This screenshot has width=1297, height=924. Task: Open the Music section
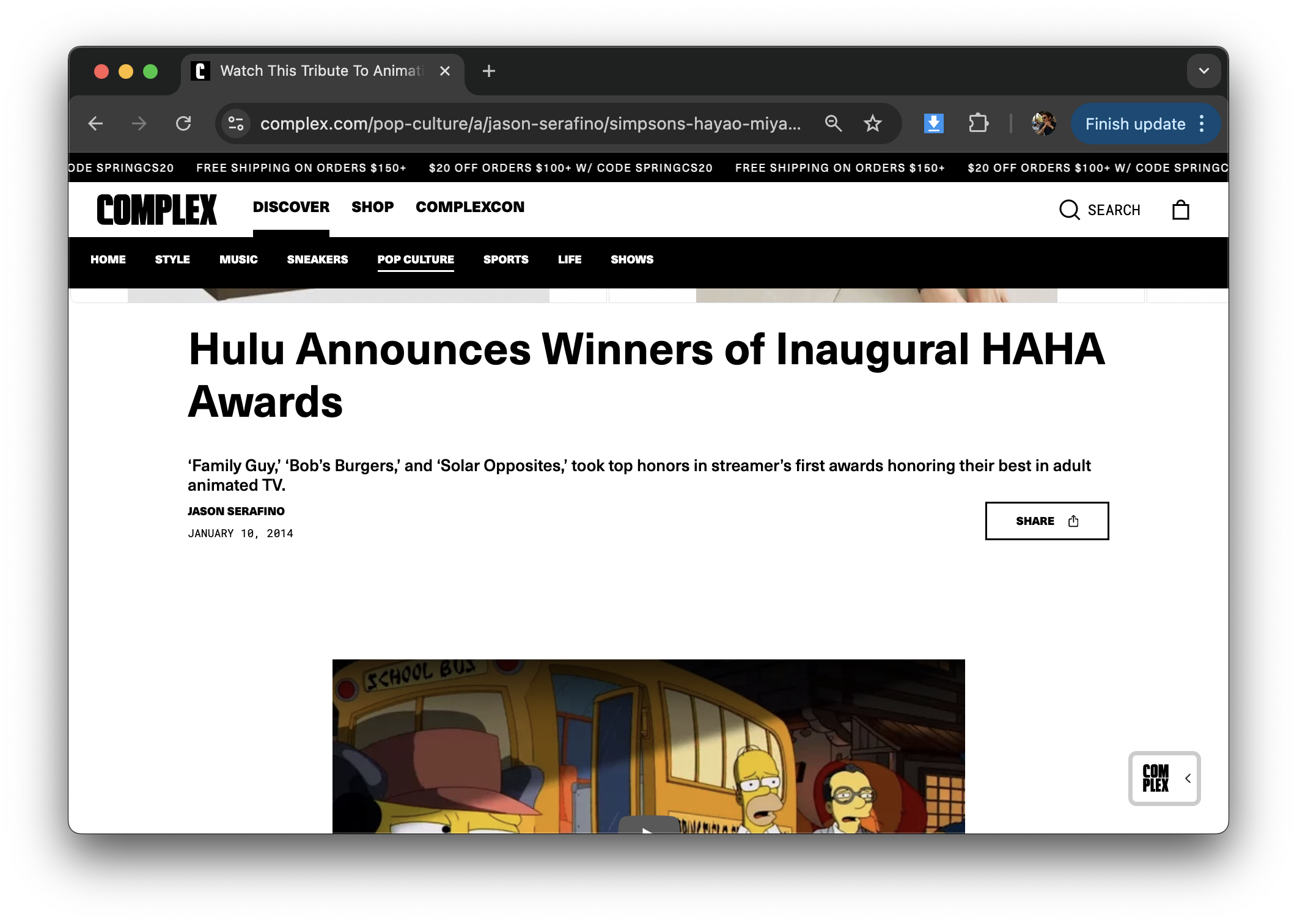pyautogui.click(x=238, y=259)
